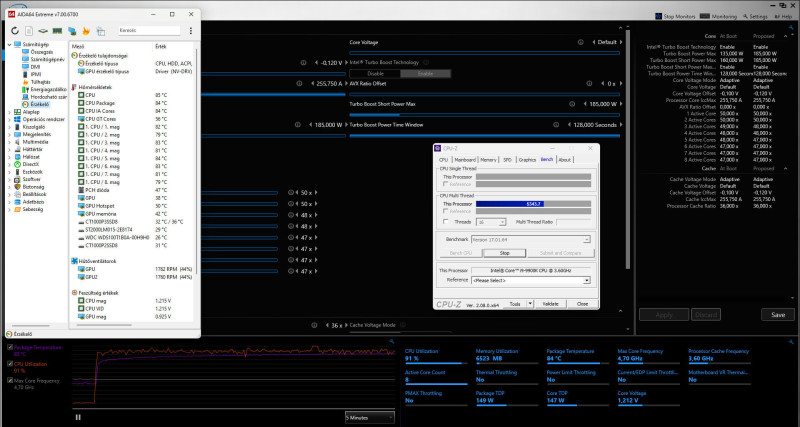The width and height of the screenshot is (800, 427).
Task: Open the 5 Minutes time range dropdown
Action: pyautogui.click(x=369, y=417)
